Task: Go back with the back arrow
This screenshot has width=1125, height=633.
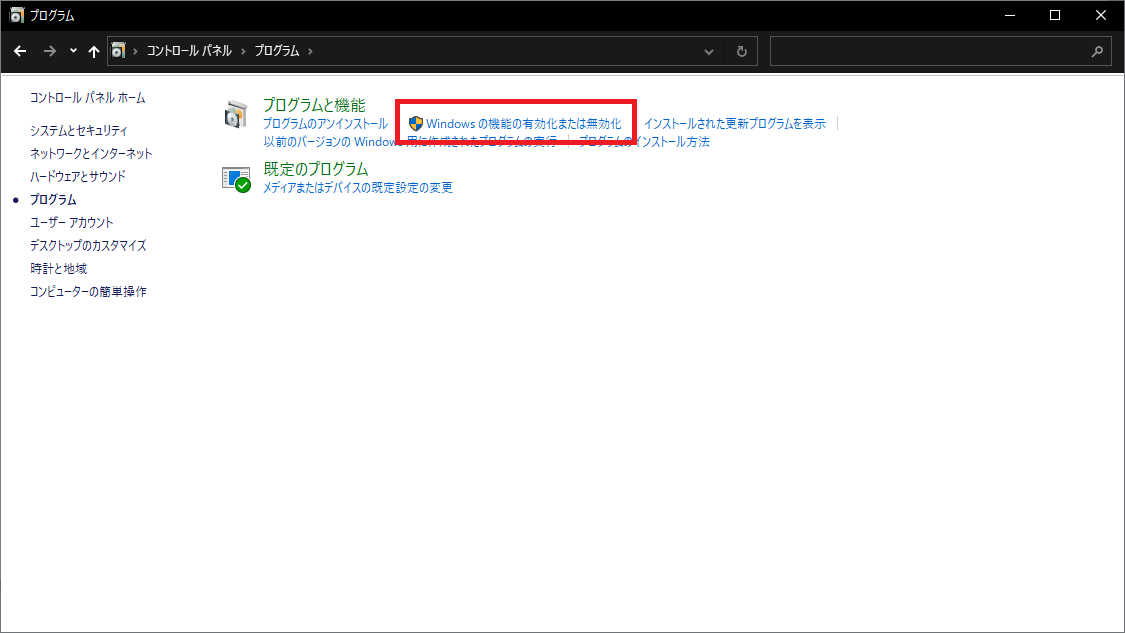Action: (x=20, y=51)
